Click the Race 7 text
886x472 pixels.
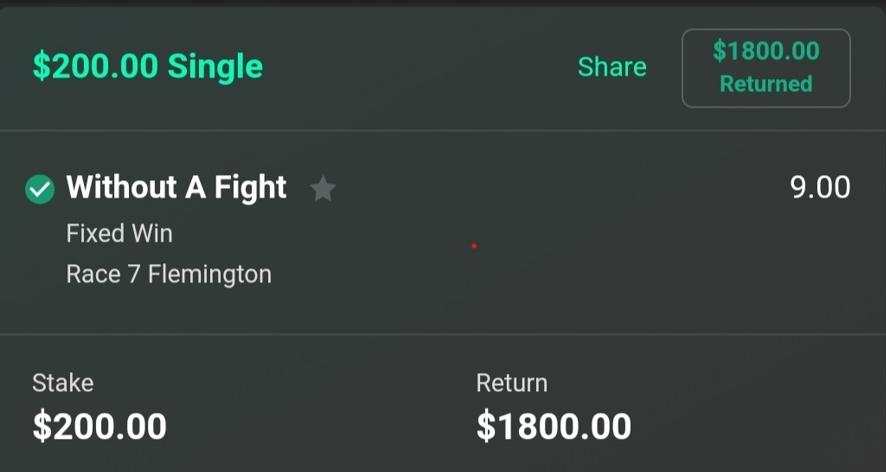[103, 273]
